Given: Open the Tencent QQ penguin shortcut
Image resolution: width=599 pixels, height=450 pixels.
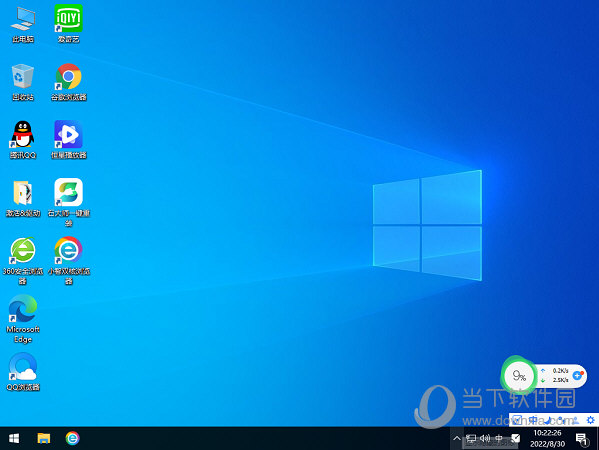Looking at the screenshot, I should click(23, 140).
